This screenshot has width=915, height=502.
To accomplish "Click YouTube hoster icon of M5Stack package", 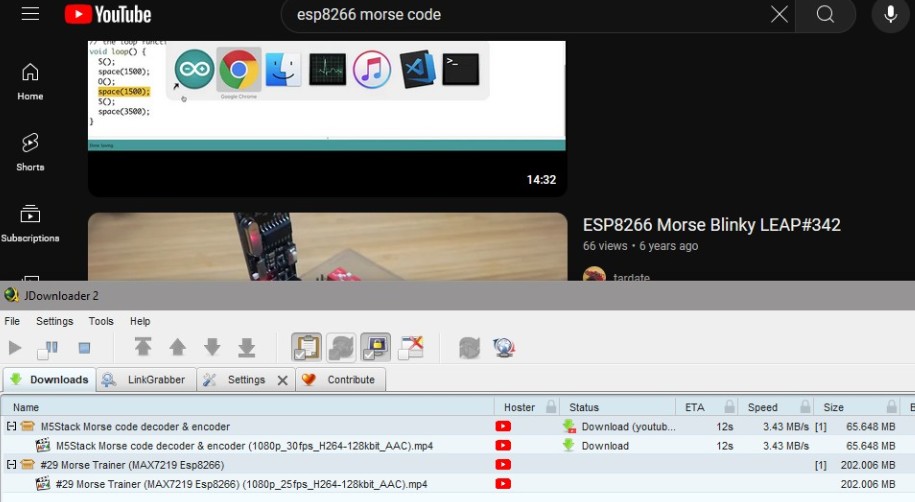I will 503,426.
